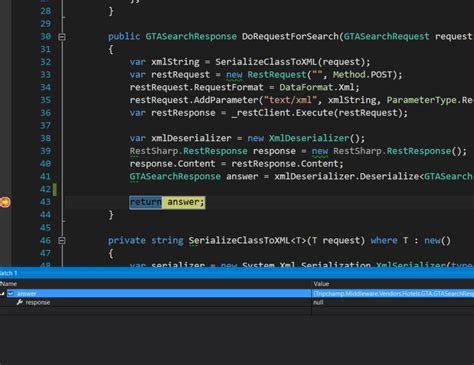The height and width of the screenshot is (365, 474).
Task: Click line number 30 in the gutter
Action: pyautogui.click(x=45, y=36)
